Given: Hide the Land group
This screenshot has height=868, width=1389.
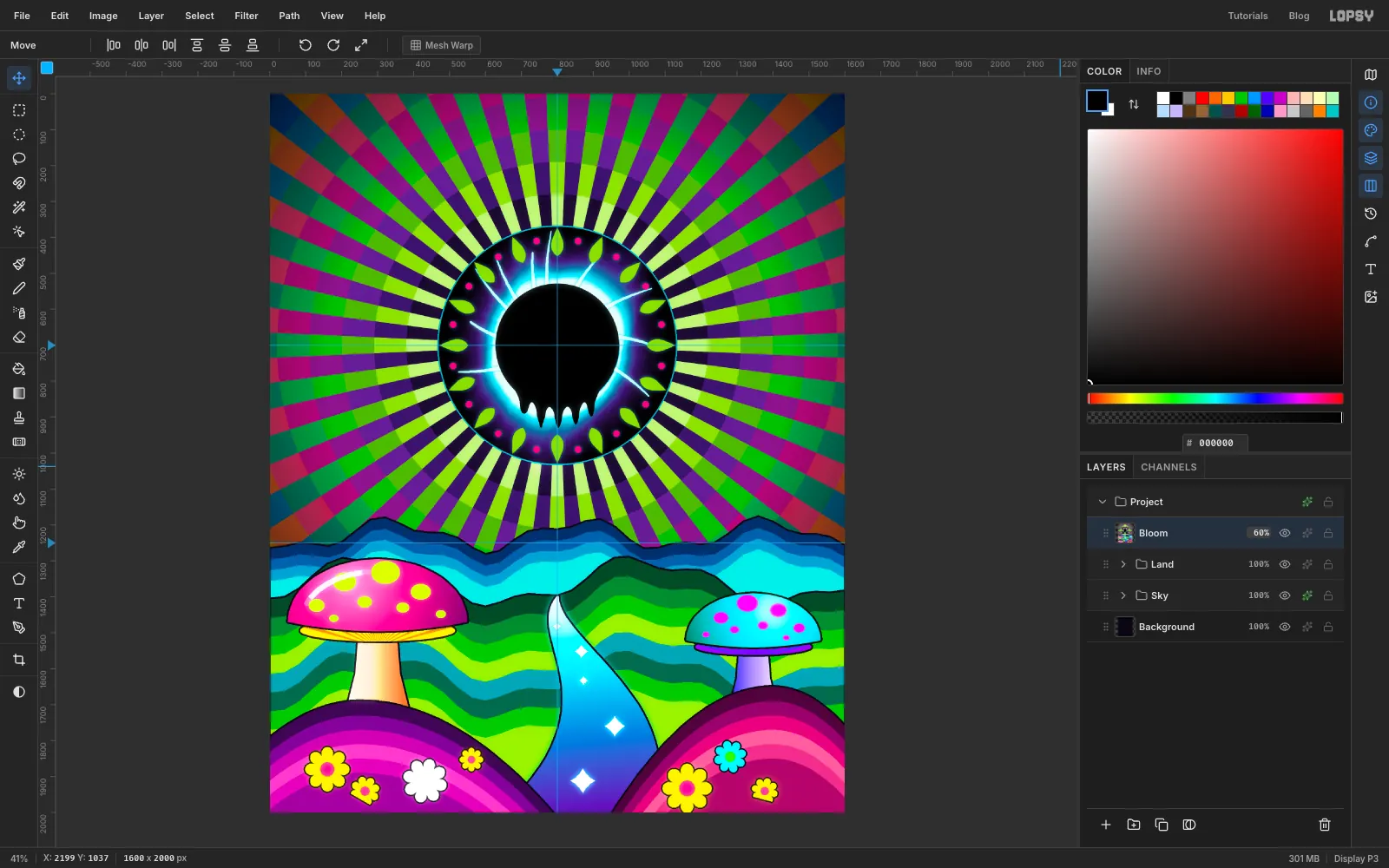Looking at the screenshot, I should coord(1285,564).
